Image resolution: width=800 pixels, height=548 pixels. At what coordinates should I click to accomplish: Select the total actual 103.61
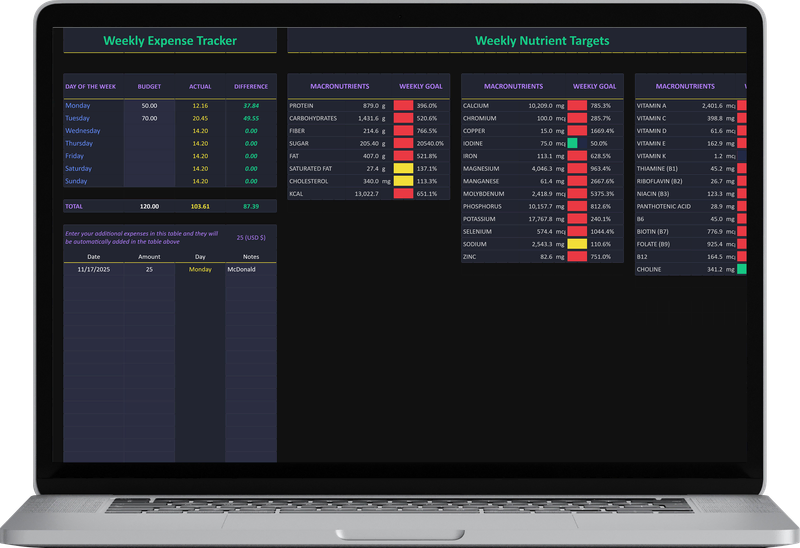[x=200, y=207]
